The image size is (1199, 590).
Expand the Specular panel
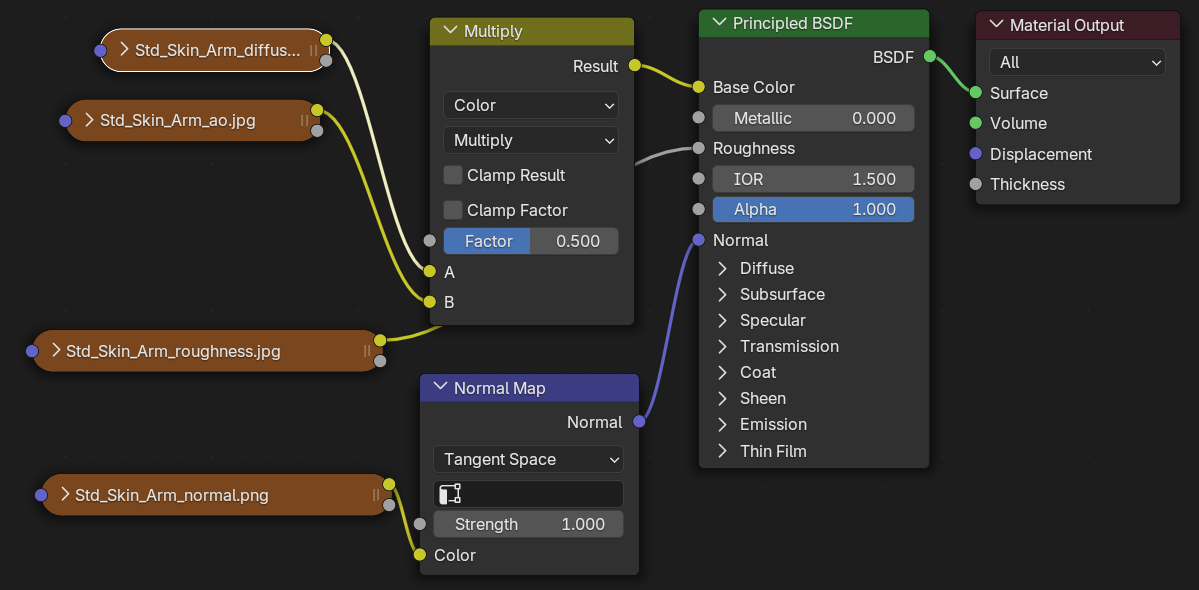coord(722,320)
